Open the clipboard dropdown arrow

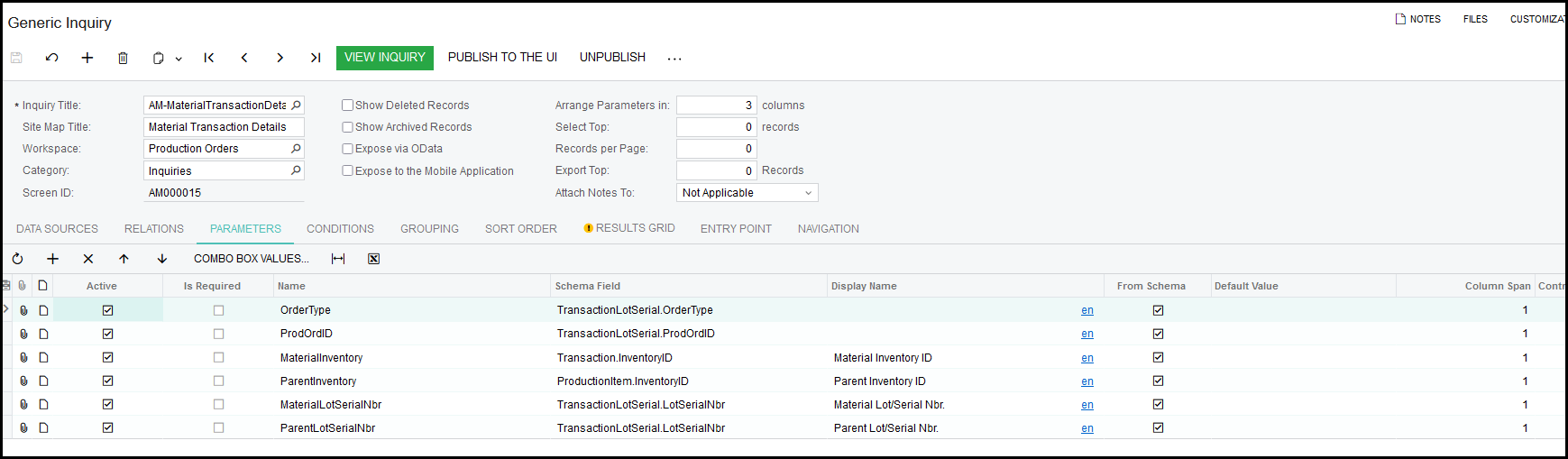[x=179, y=59]
